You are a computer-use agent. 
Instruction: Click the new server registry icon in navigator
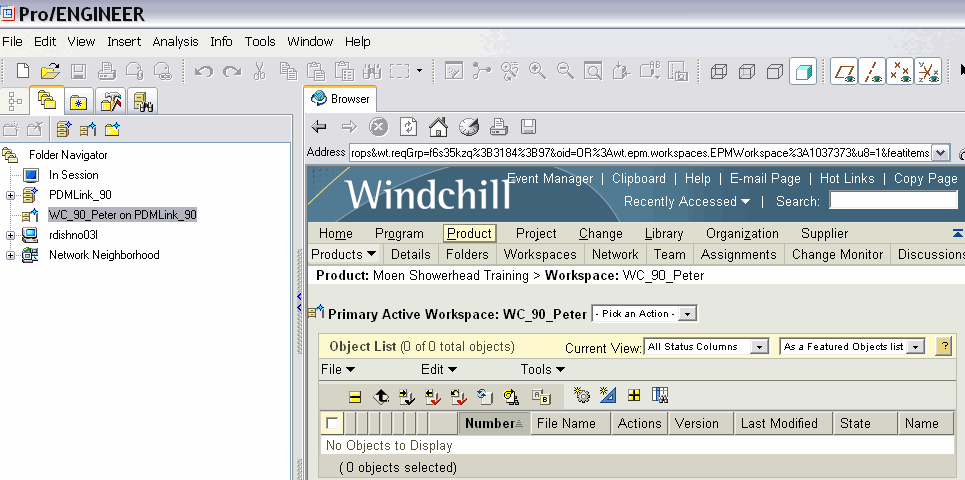[x=64, y=129]
